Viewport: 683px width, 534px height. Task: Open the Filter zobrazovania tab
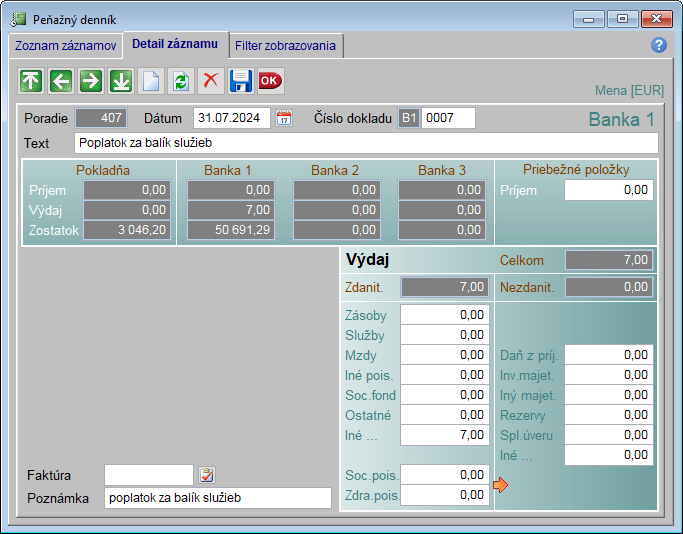coord(285,46)
